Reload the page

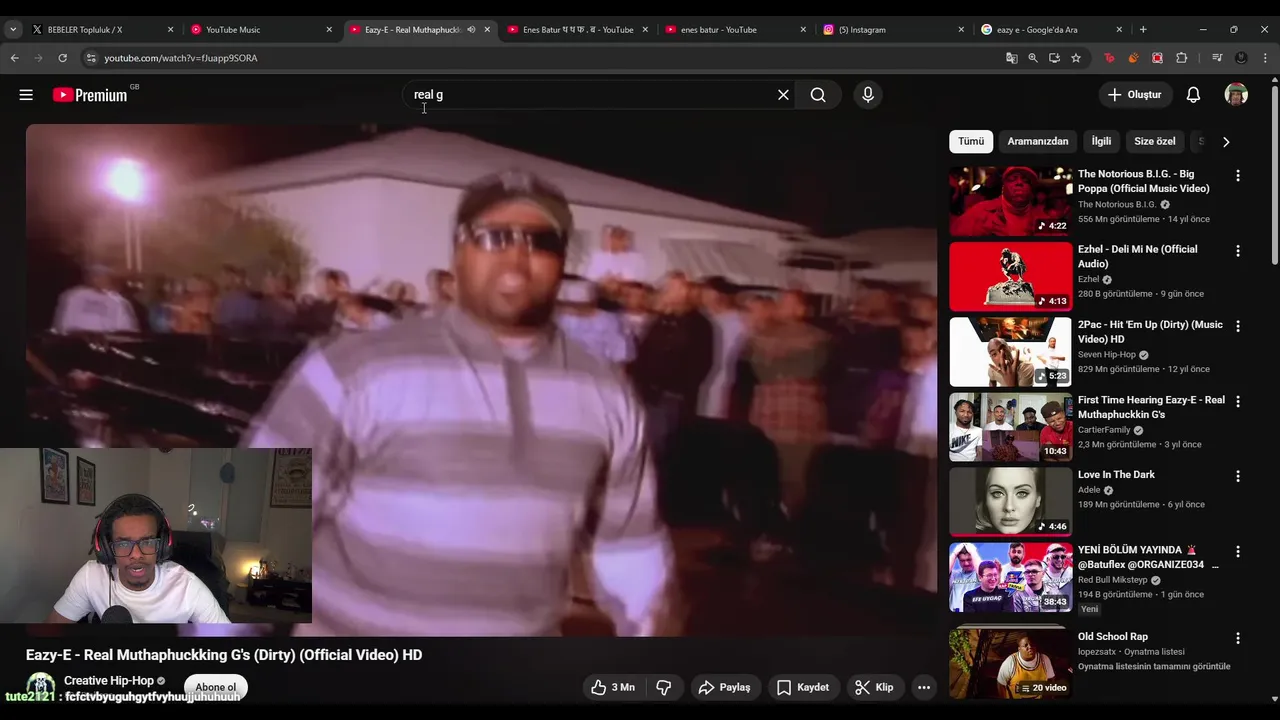[x=62, y=58]
